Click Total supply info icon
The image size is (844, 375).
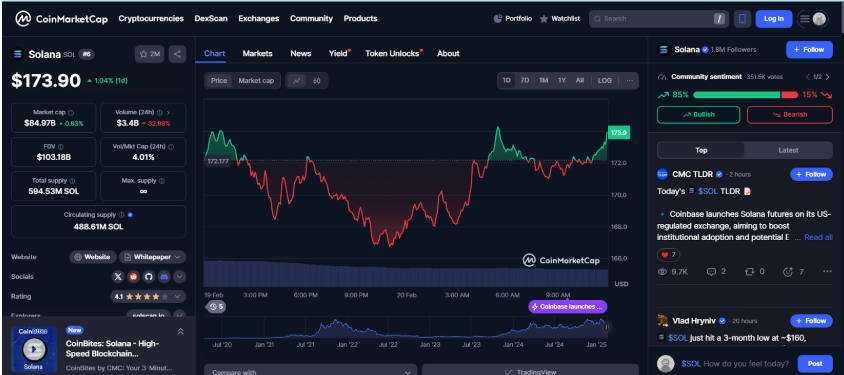(72, 181)
